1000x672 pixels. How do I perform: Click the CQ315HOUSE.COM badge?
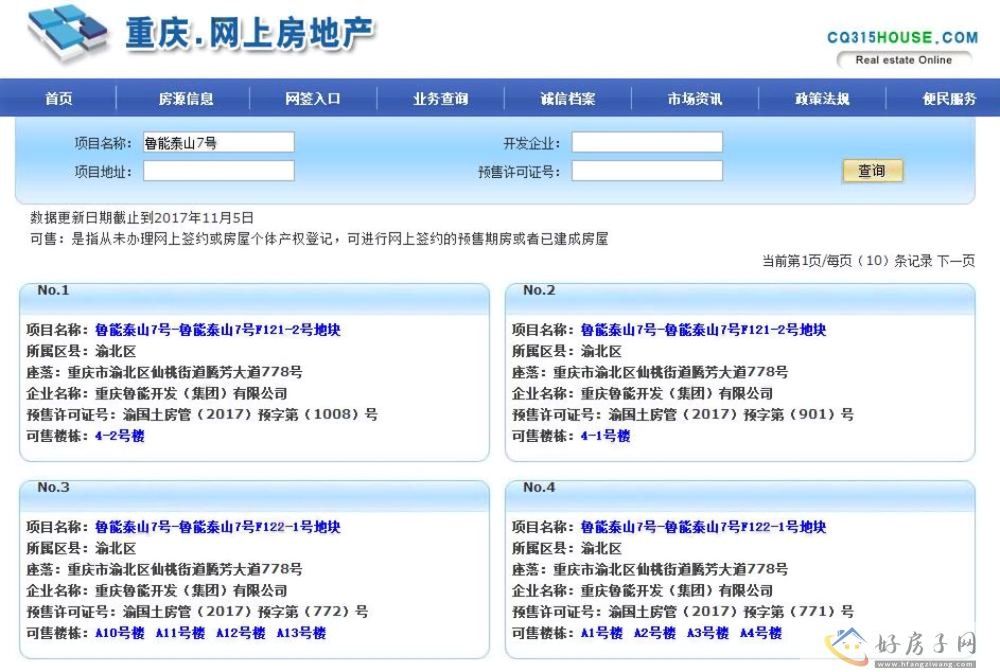pos(902,38)
